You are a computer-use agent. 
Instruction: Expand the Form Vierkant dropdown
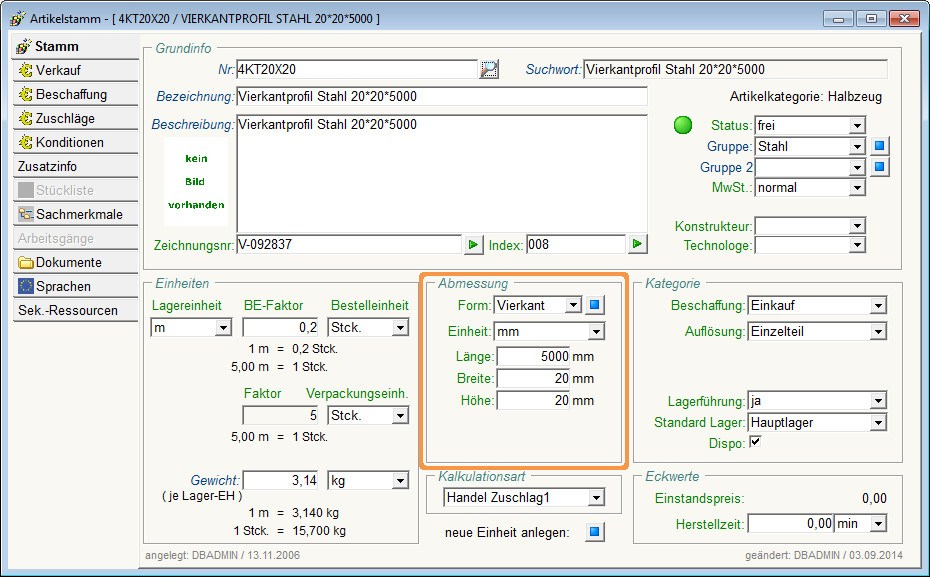573,305
